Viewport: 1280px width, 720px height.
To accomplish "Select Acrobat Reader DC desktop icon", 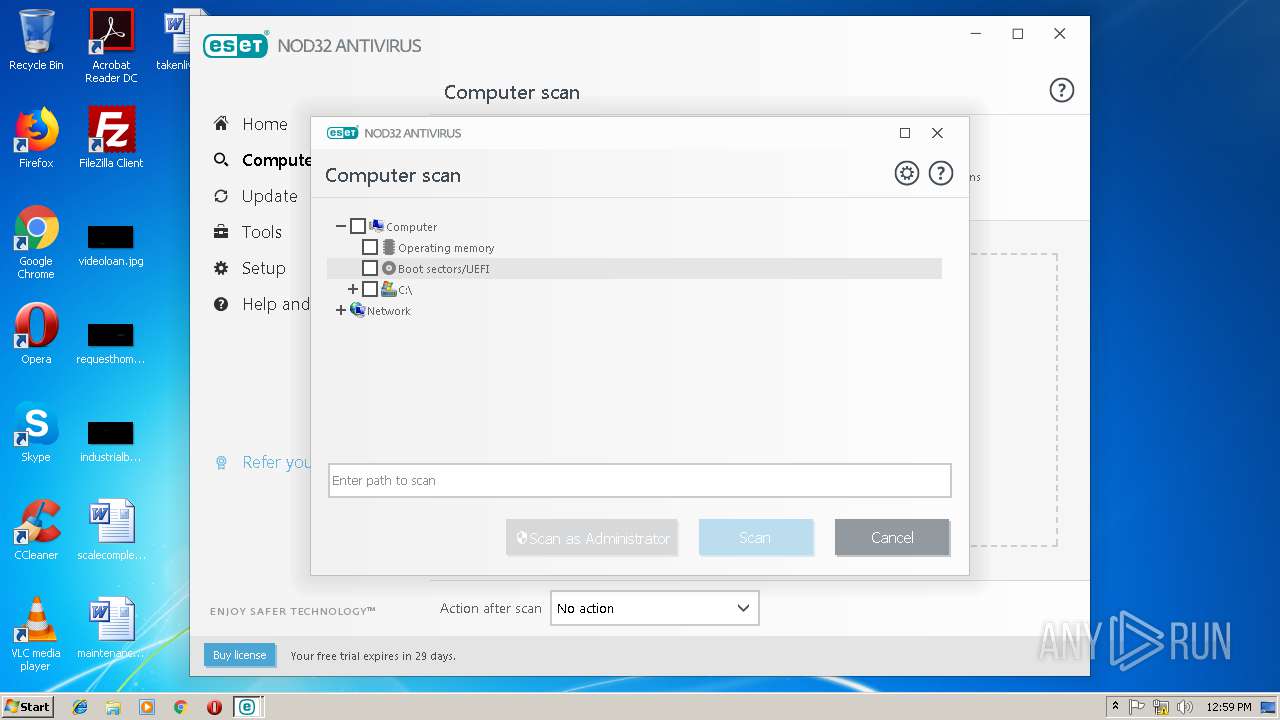I will tap(111, 46).
